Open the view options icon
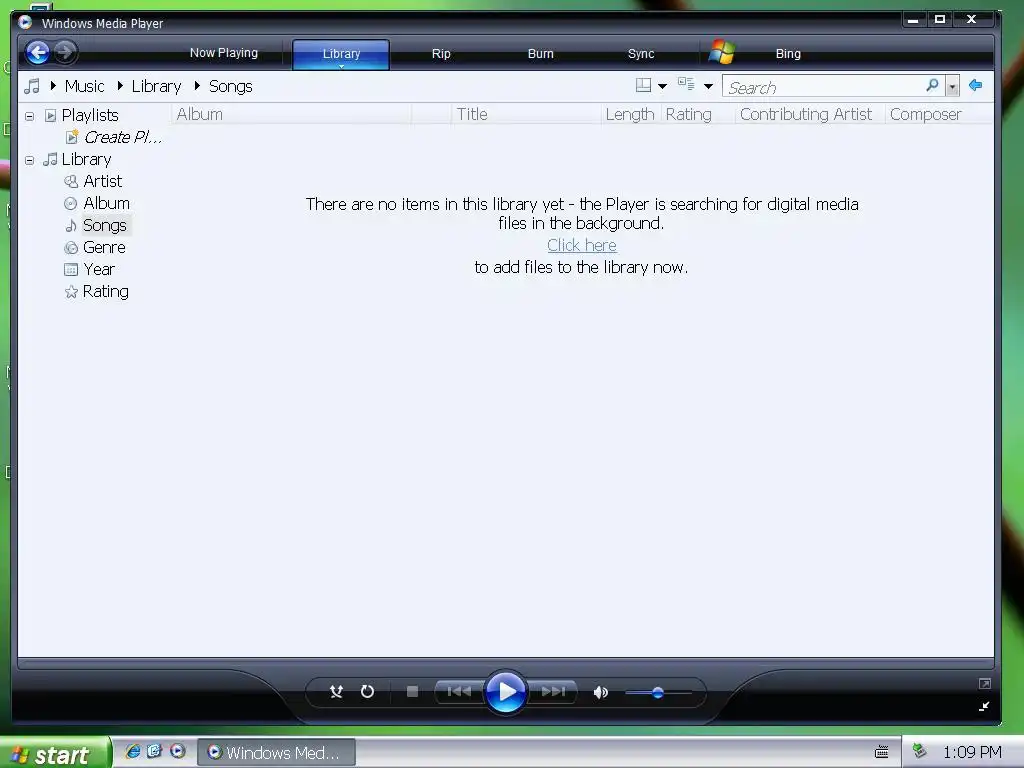This screenshot has width=1024, height=768. click(686, 84)
